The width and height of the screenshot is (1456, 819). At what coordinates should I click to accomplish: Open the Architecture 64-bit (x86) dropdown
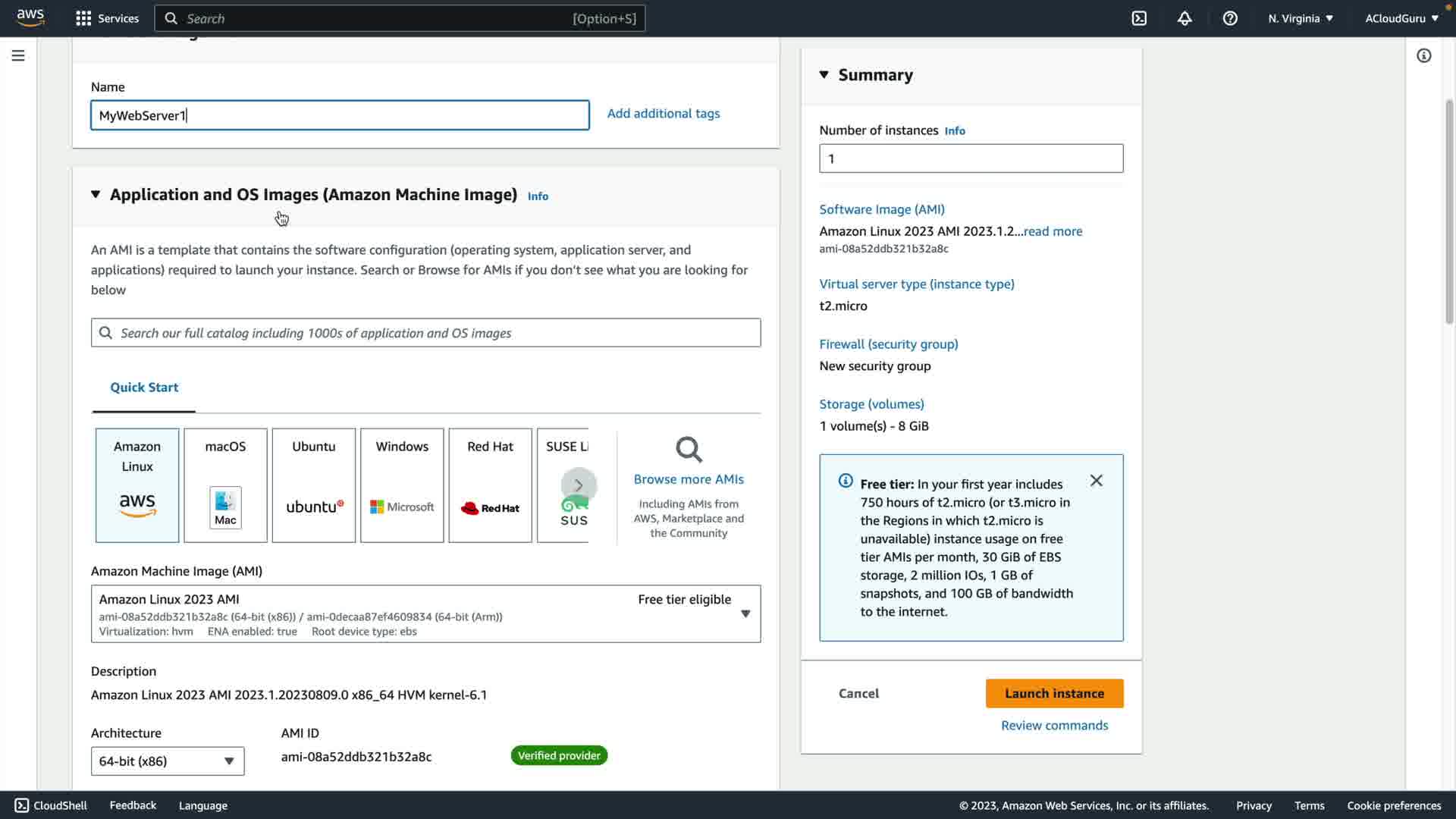point(168,761)
